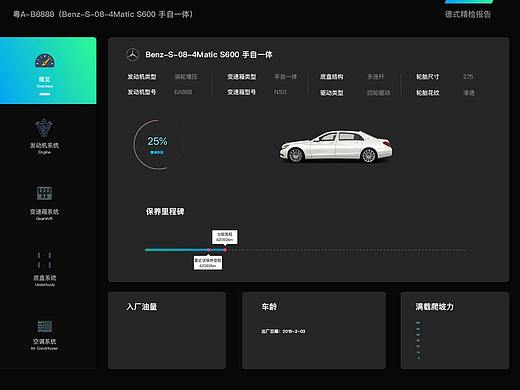Click the 变速箱型号 label
520x390 pixels.
click(x=242, y=92)
